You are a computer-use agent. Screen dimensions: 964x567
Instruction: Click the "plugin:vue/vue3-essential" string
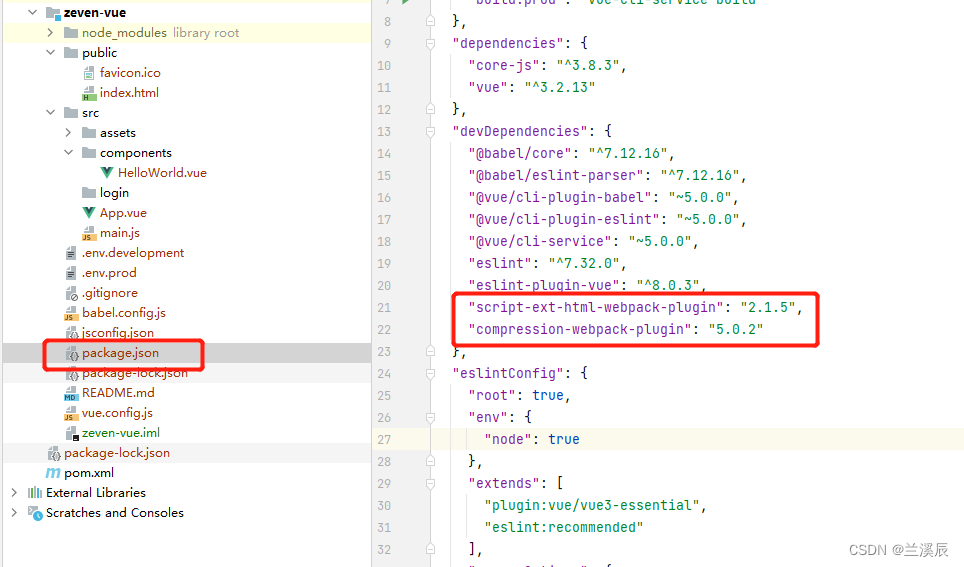592,506
